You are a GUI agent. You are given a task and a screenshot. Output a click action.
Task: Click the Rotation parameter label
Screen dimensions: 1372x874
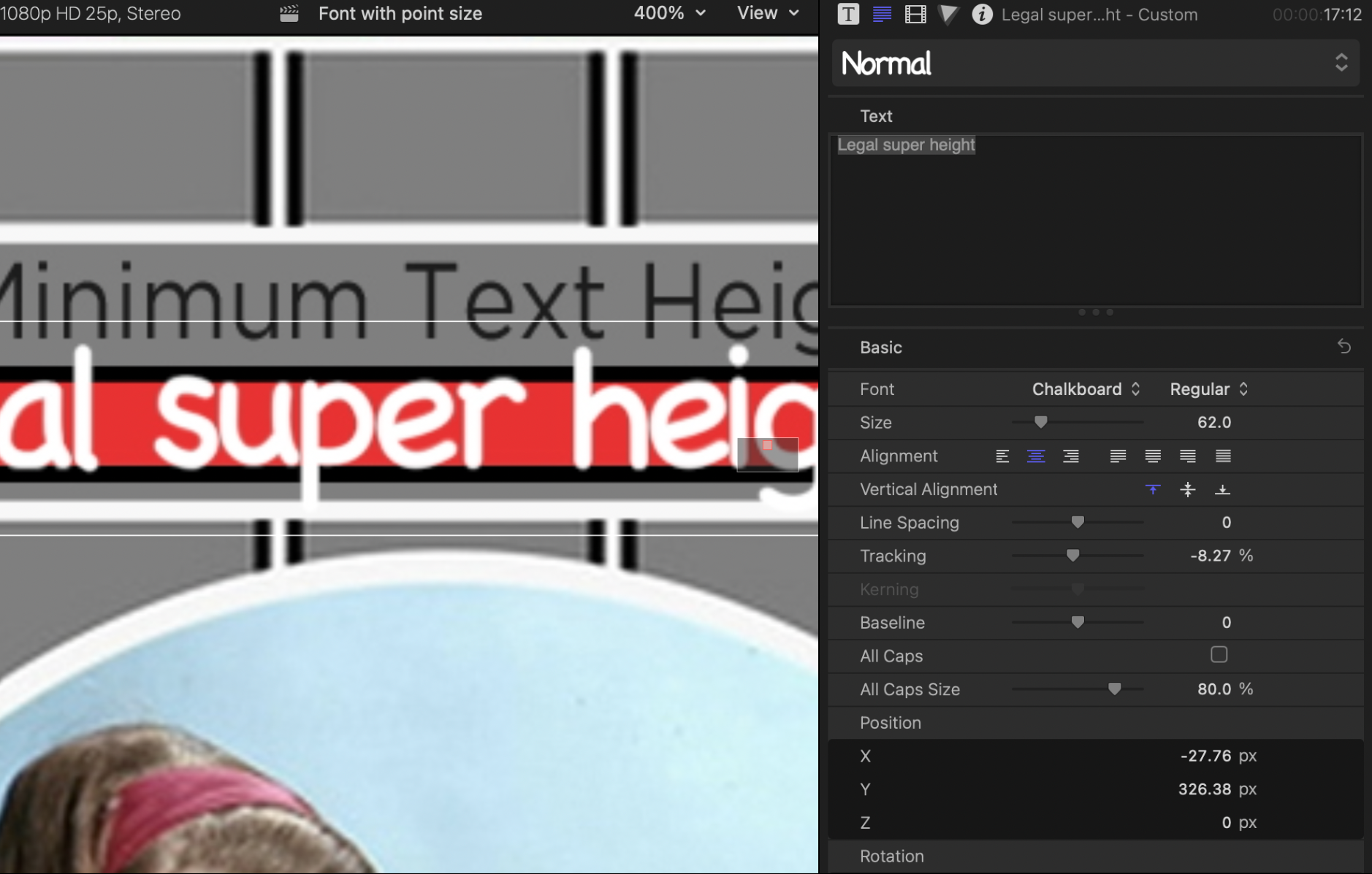coord(892,856)
